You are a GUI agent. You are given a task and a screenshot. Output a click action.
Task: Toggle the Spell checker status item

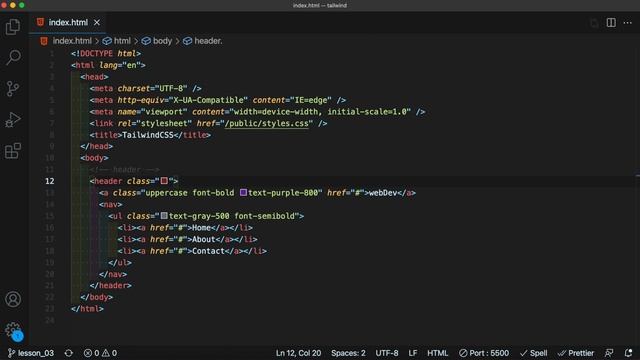(x=533, y=353)
